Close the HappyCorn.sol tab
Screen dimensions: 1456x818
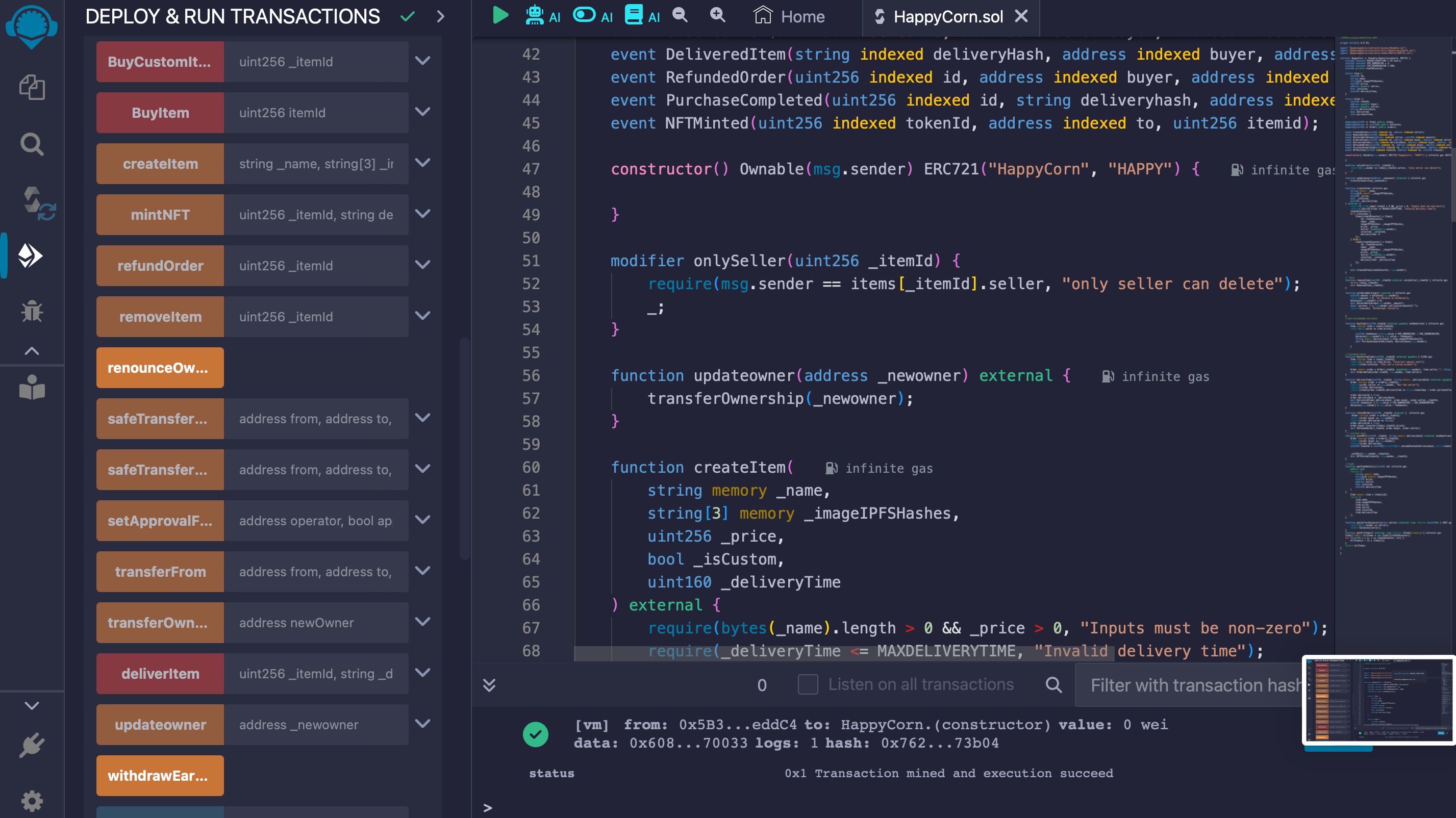1021,16
